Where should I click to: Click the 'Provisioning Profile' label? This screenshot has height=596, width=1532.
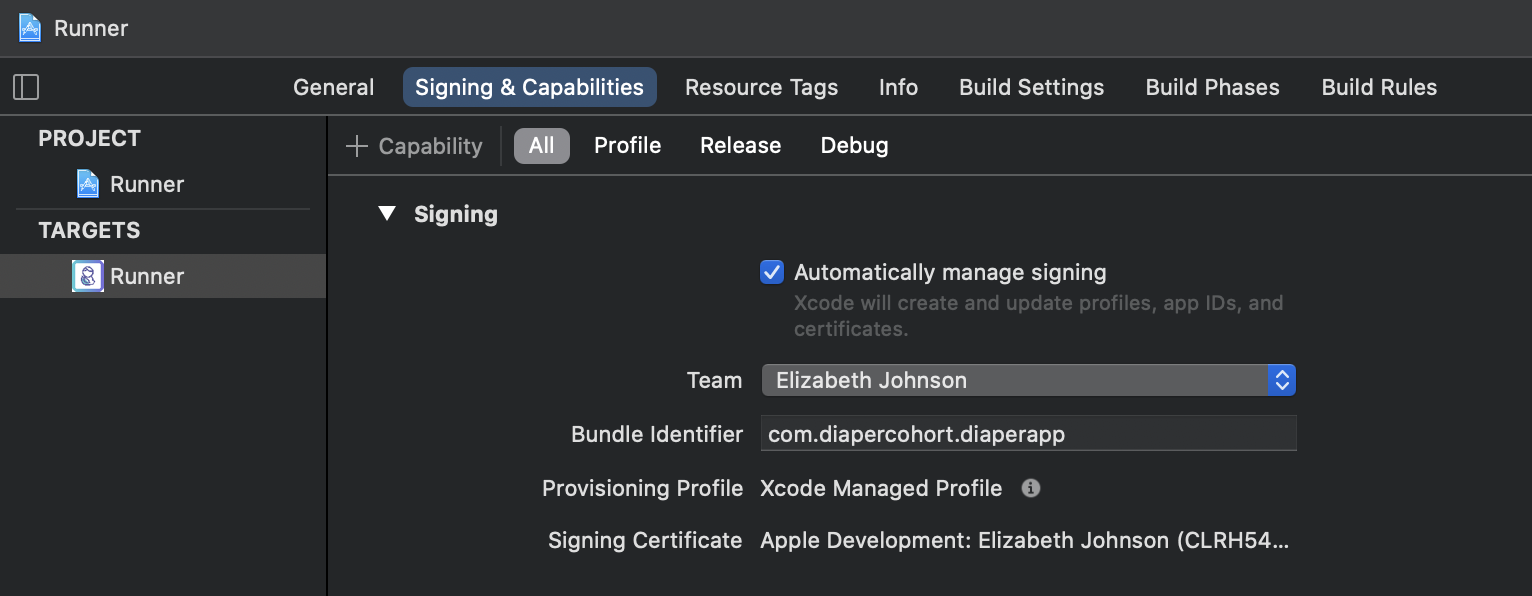pos(642,488)
